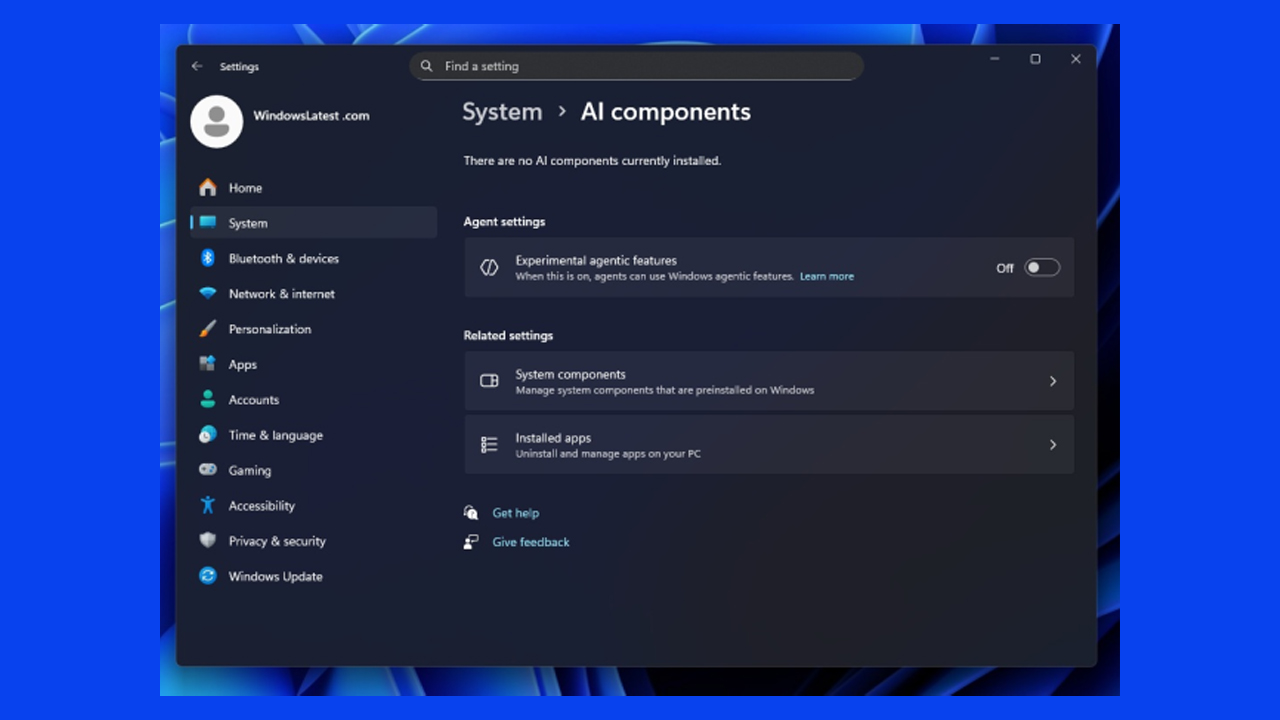
Task: Select the Windows Update refresh icon
Action: point(208,576)
